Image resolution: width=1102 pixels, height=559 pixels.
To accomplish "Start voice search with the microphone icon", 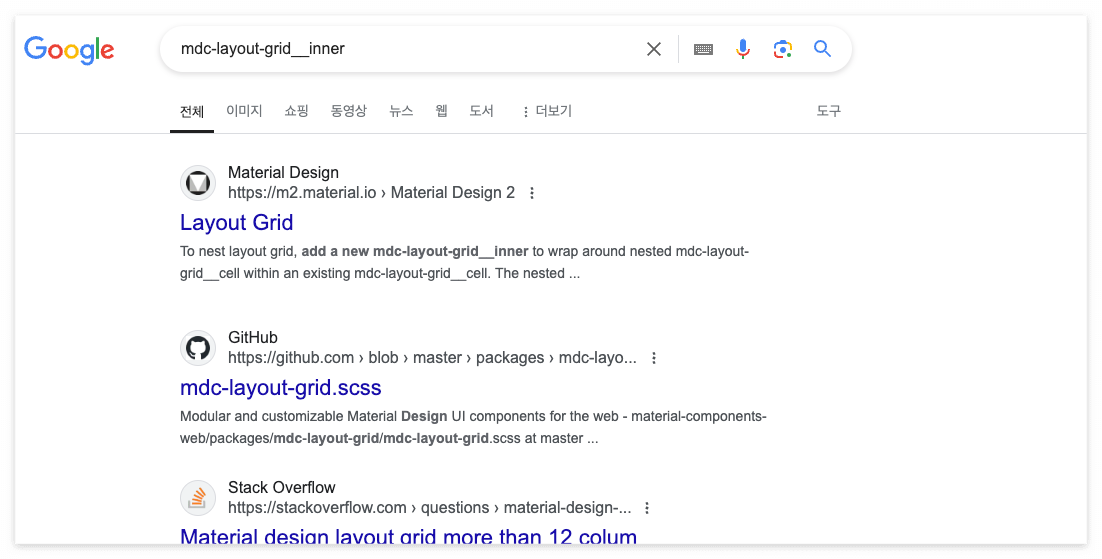I will click(742, 49).
